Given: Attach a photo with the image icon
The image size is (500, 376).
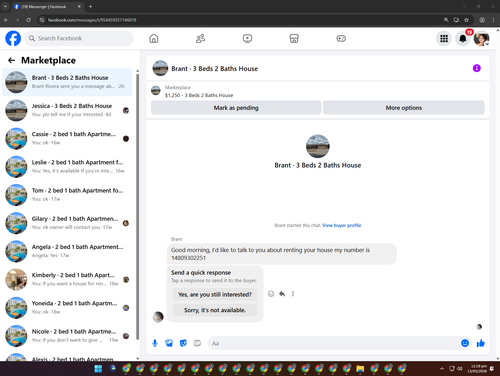Looking at the screenshot, I should [x=169, y=343].
